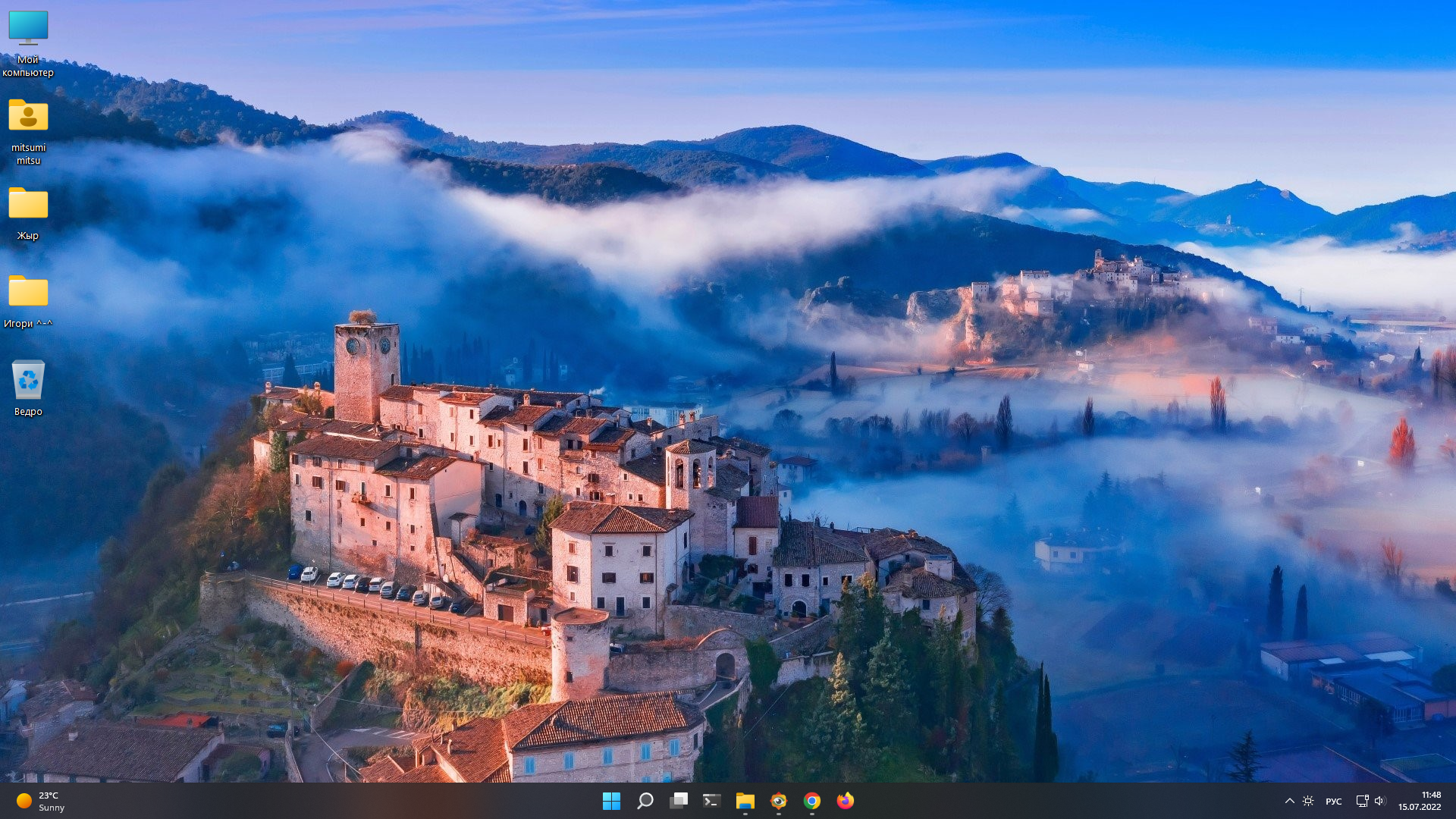
Task: Open the Windows Start menu
Action: tap(611, 801)
